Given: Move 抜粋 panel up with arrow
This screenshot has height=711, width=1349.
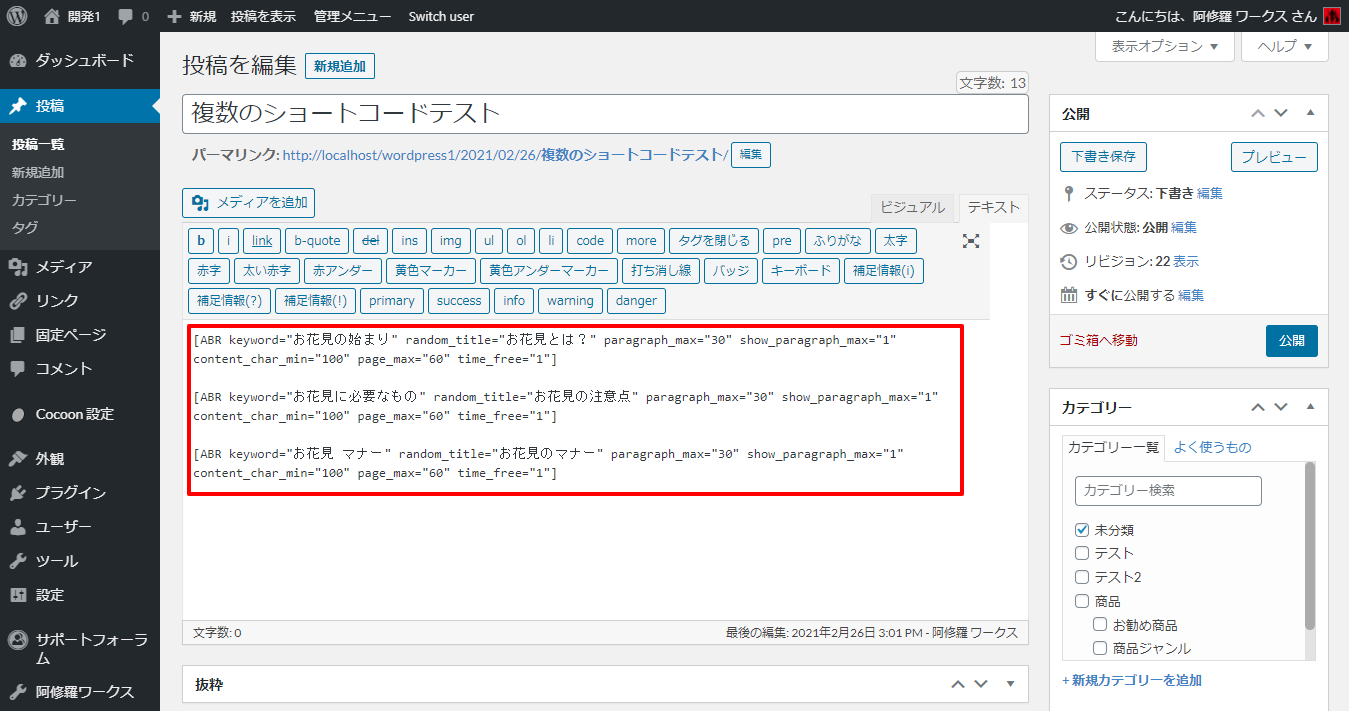Looking at the screenshot, I should 958,685.
